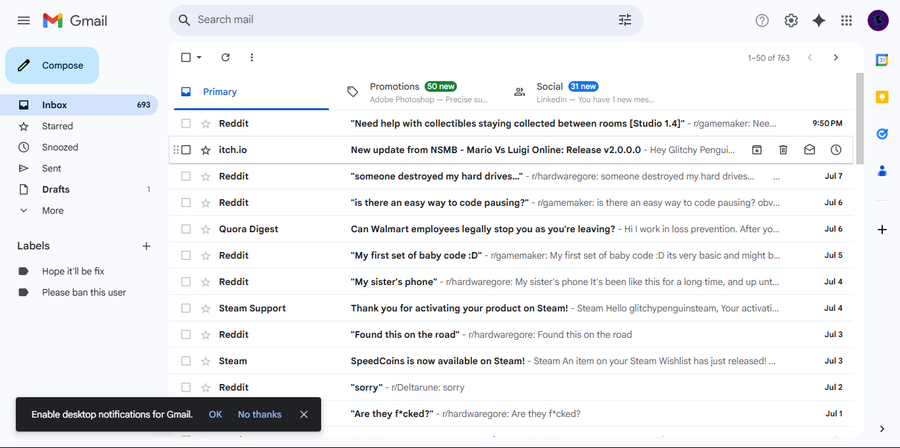Open the Gemini sparkle icon
Screen dimensions: 900x448
coord(818,21)
